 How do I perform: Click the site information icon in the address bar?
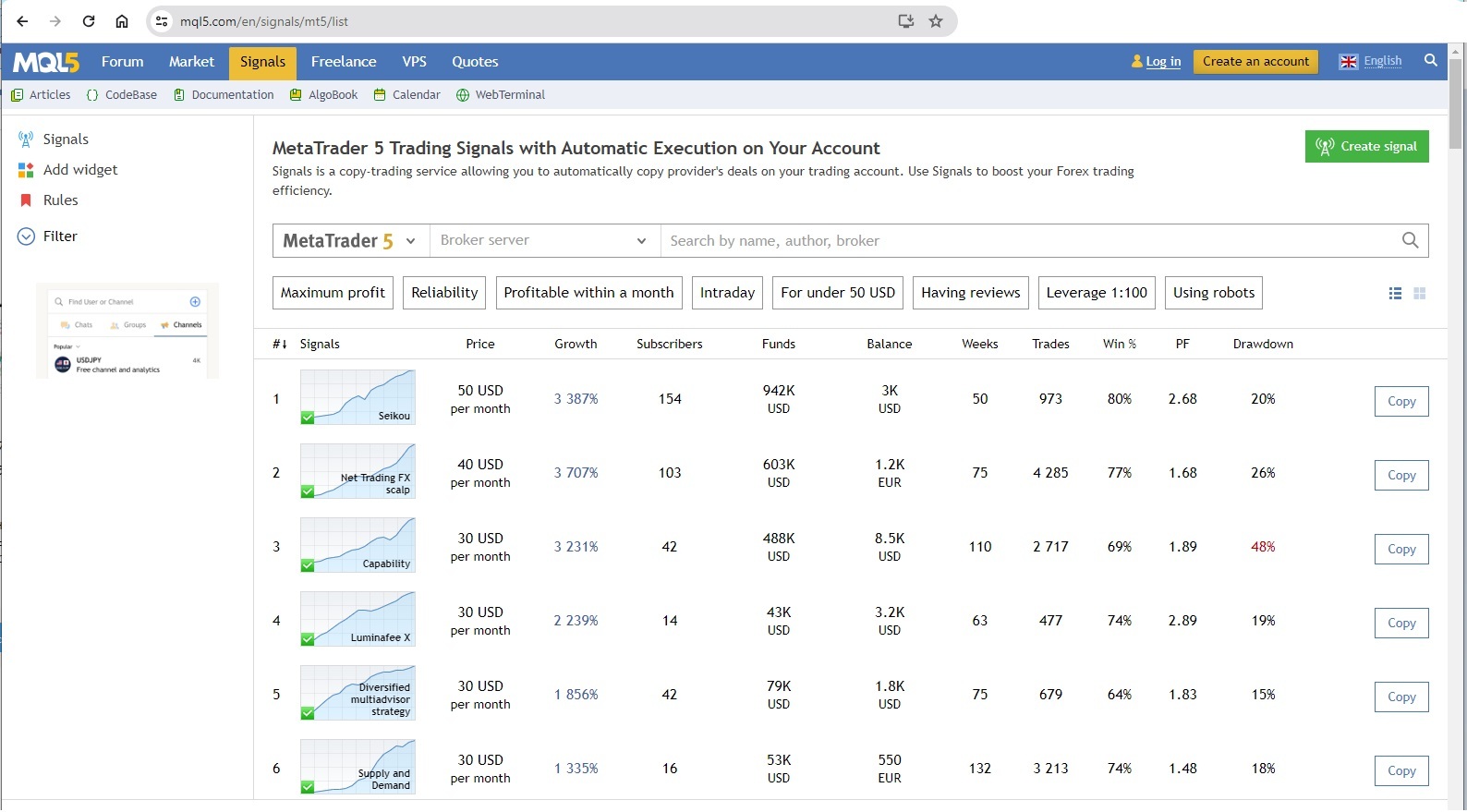click(162, 21)
